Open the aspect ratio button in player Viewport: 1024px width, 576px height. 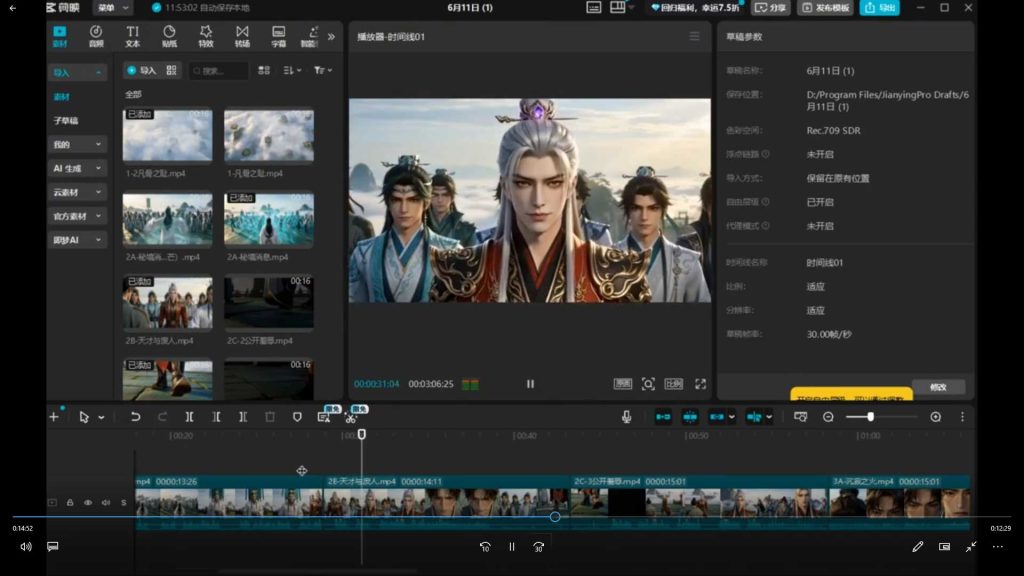pyautogui.click(x=673, y=384)
